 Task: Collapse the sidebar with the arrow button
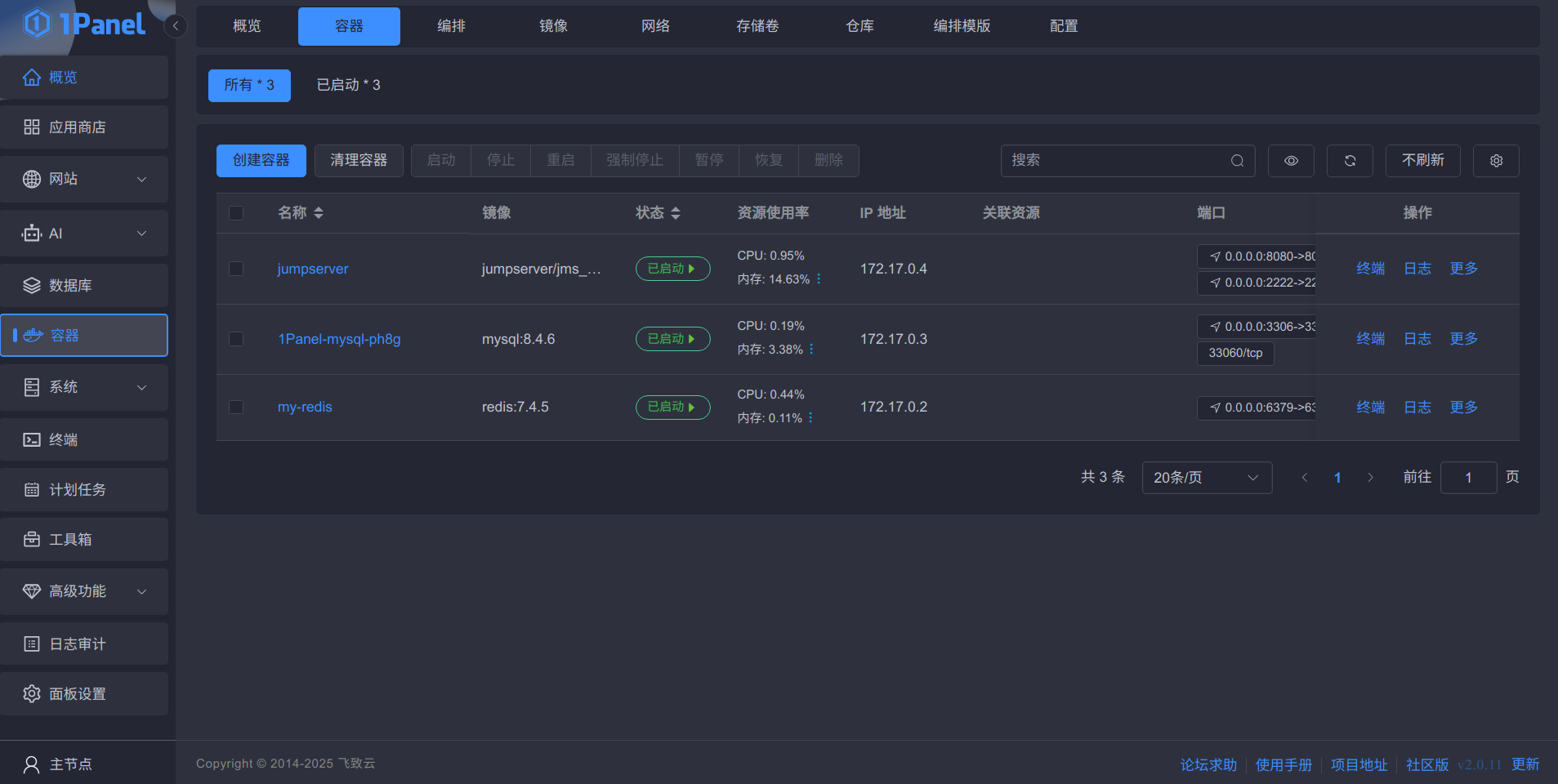[175, 26]
